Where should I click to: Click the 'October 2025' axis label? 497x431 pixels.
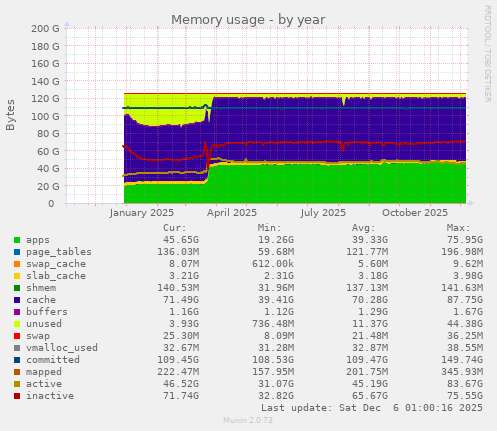click(x=415, y=213)
